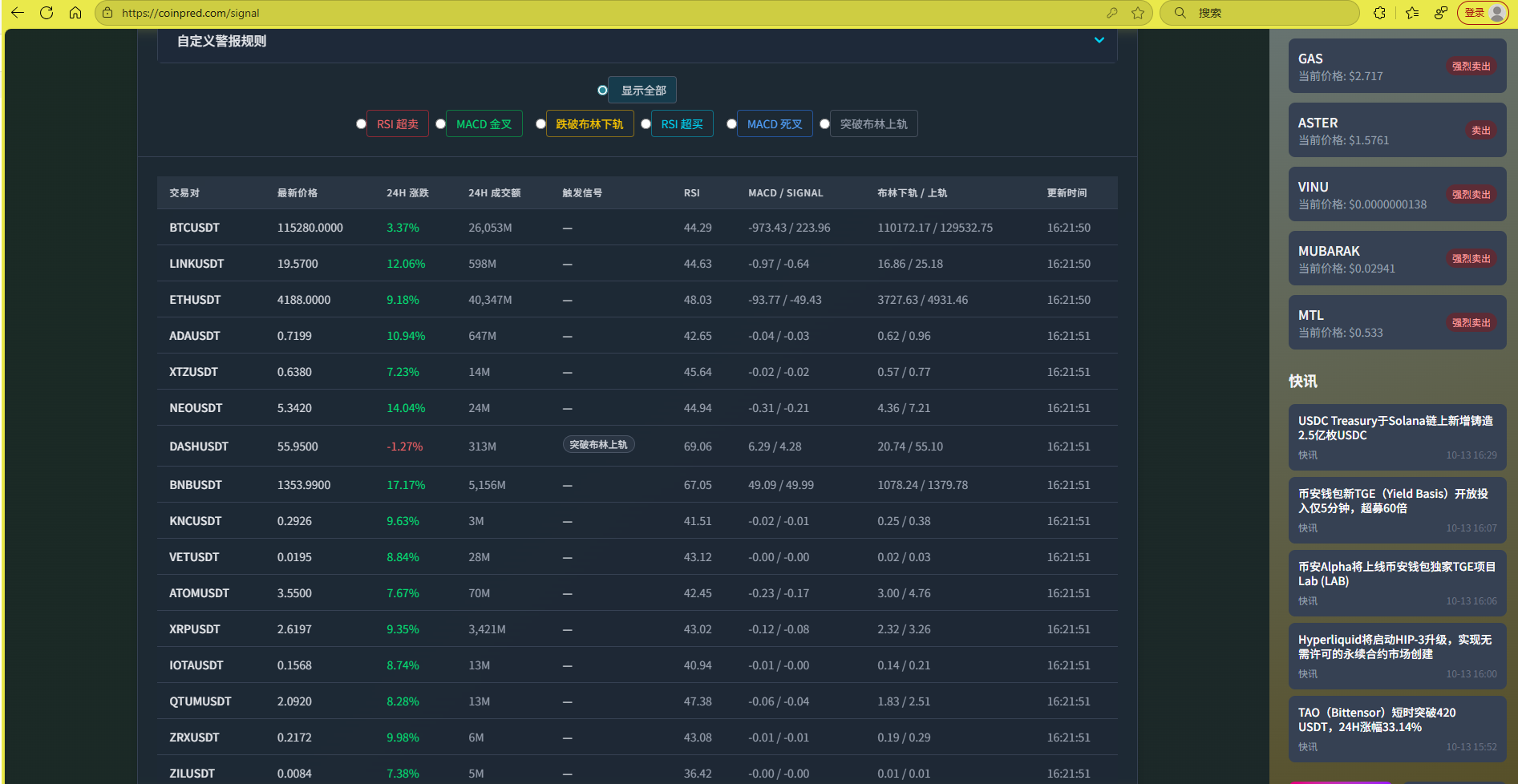The image size is (1518, 784).
Task: Bookmark this page with the star icon
Action: click(1138, 13)
